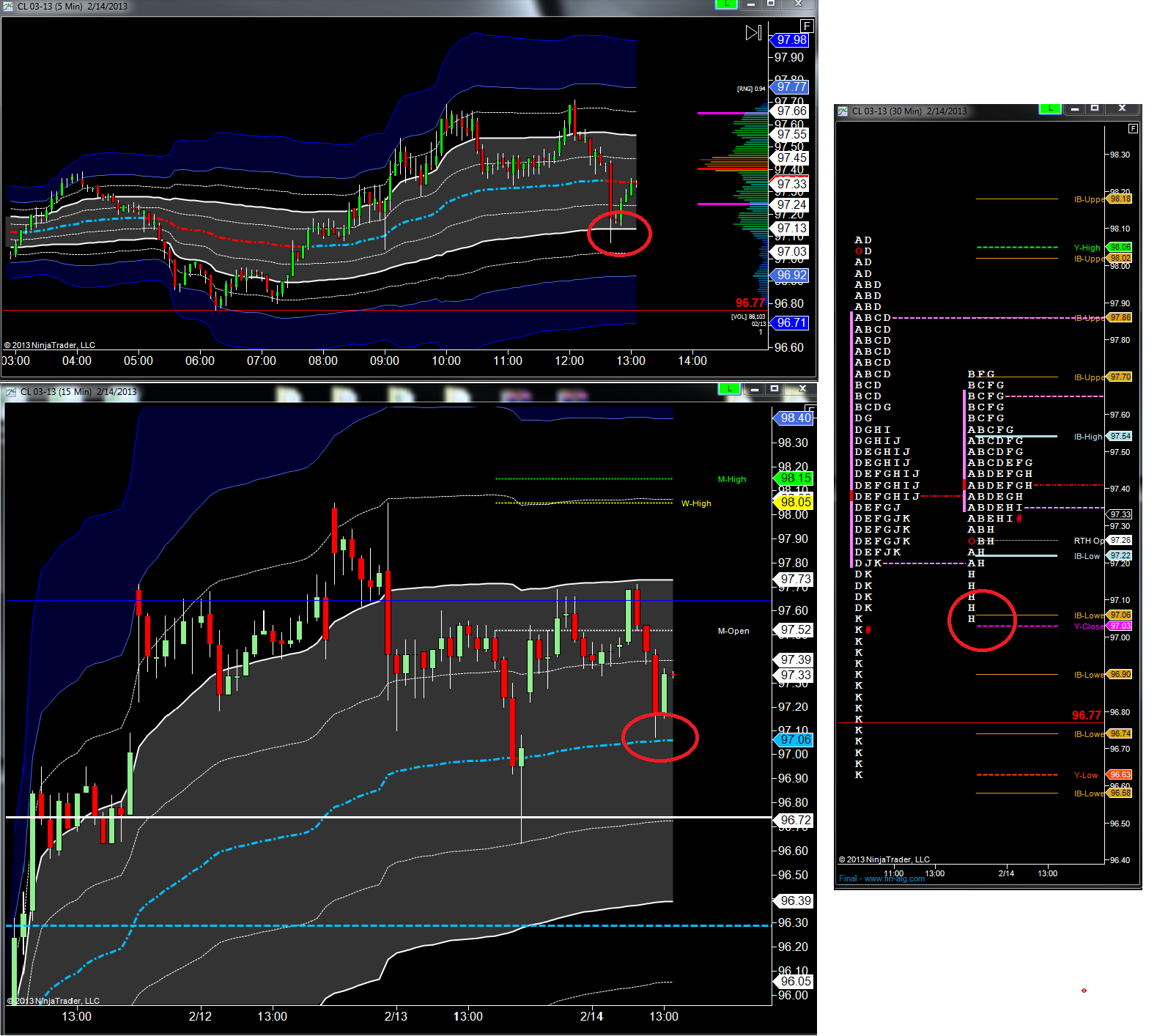Select the 98.18 IB-Upper marker in 30 Min chart
The height and width of the screenshot is (1036, 1168).
tap(1120, 199)
